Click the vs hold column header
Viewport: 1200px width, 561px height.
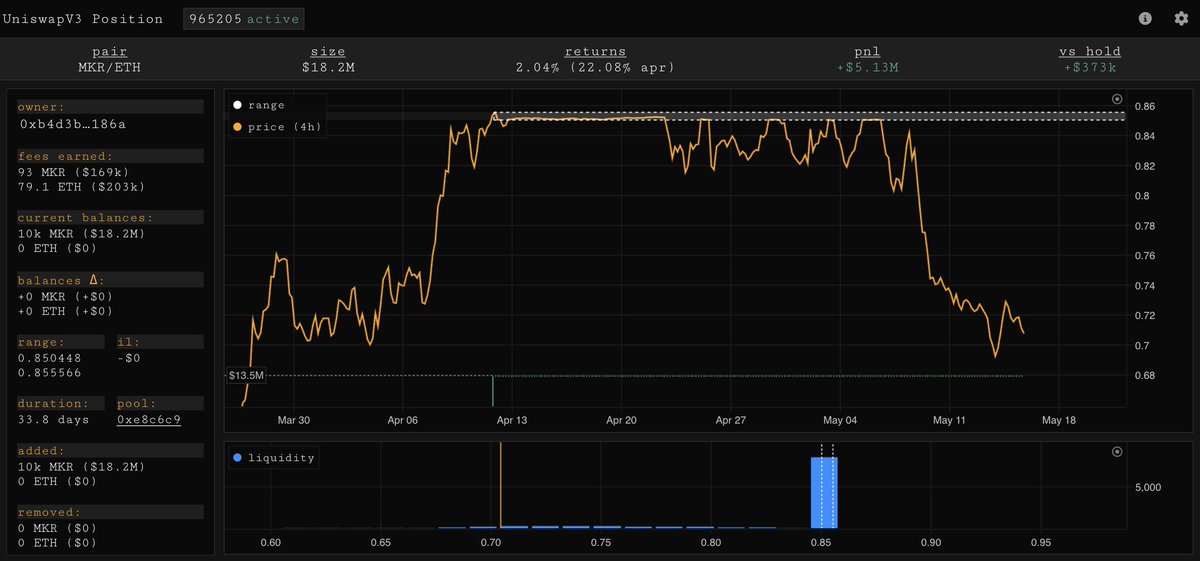point(1090,51)
